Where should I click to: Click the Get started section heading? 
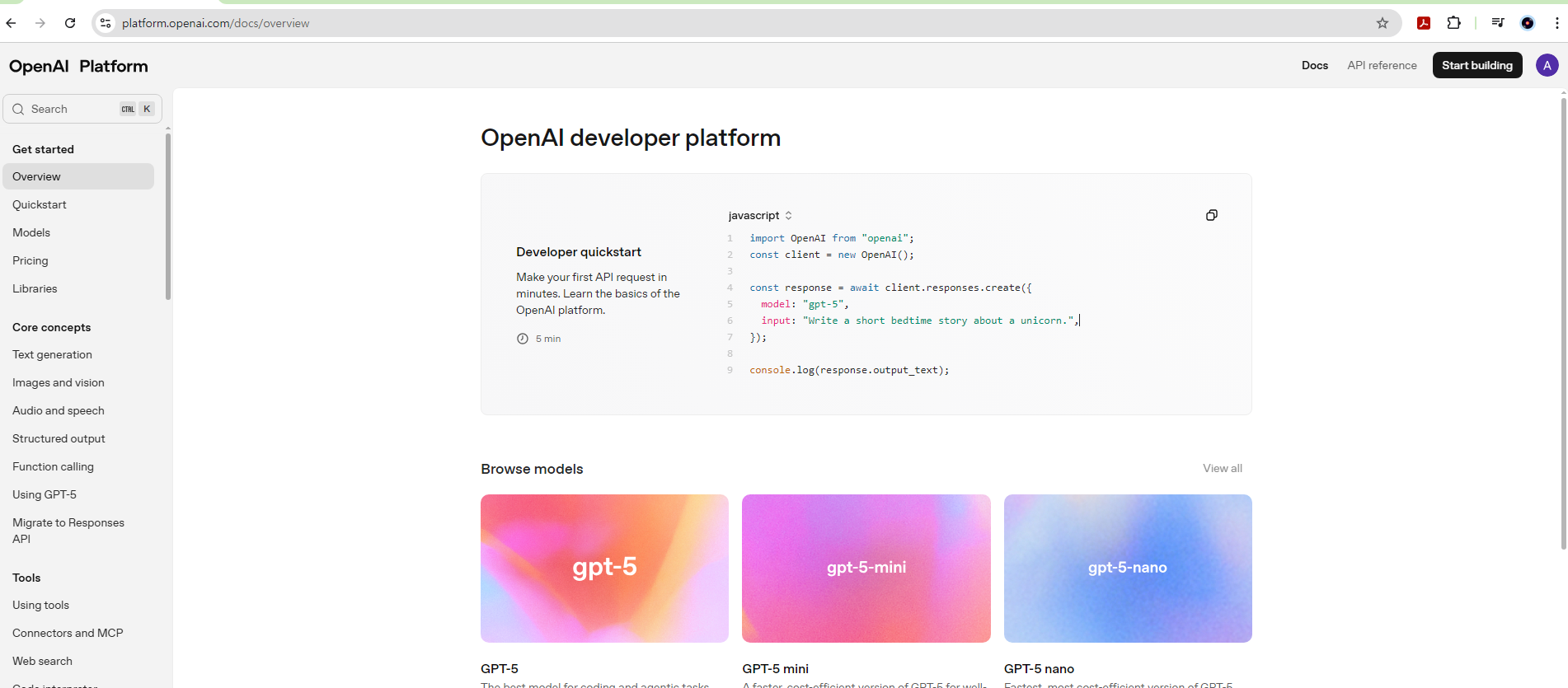tap(43, 149)
